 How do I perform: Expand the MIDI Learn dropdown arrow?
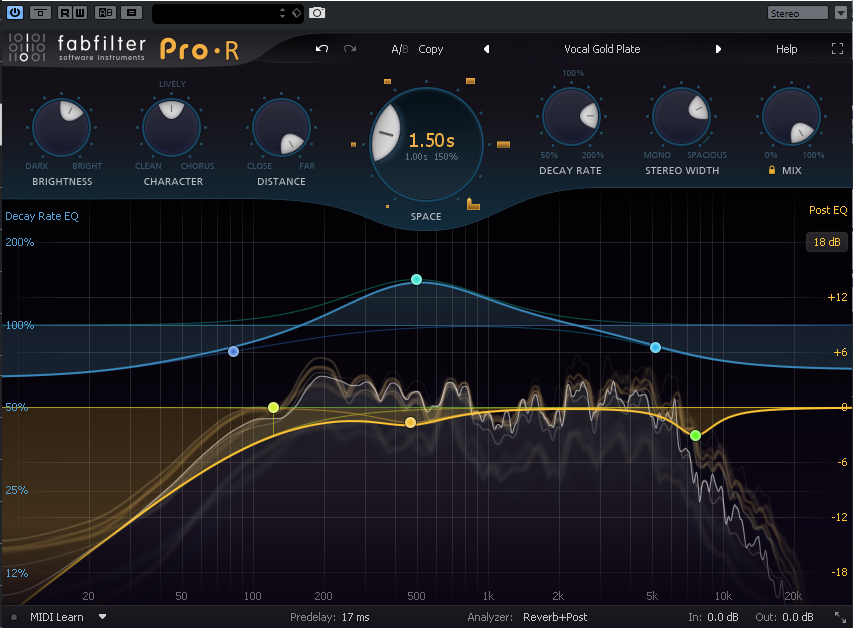tap(102, 617)
